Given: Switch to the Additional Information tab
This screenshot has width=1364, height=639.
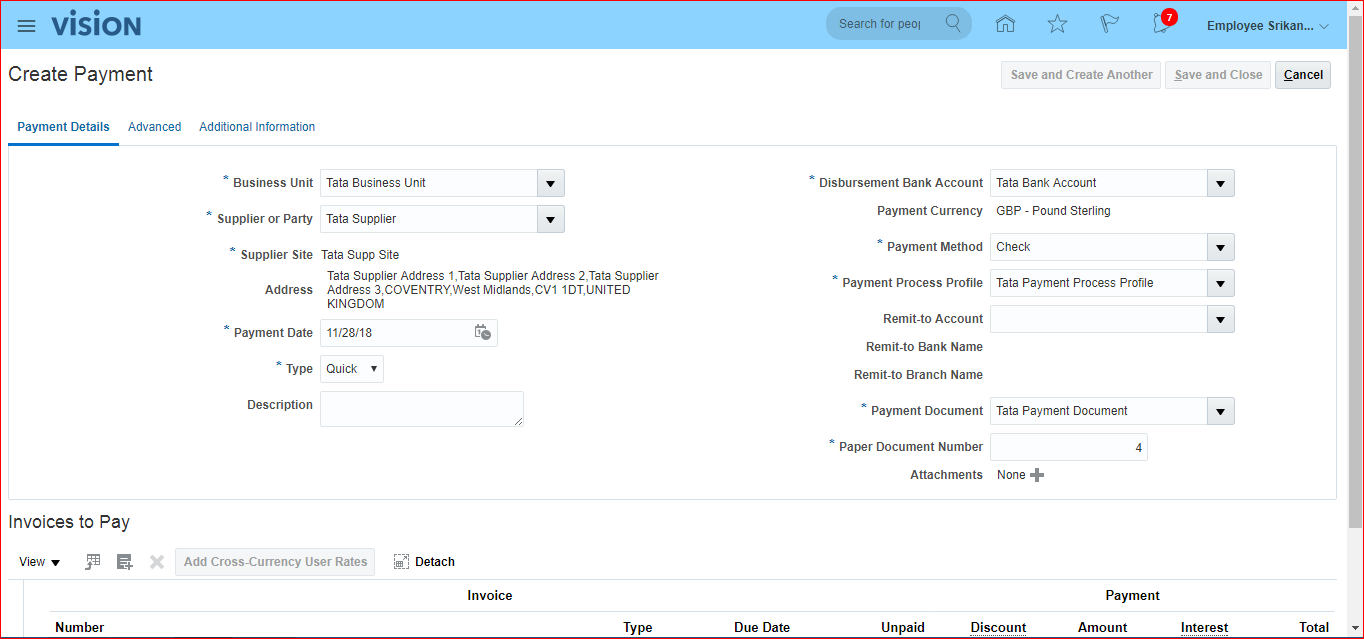Looking at the screenshot, I should tap(257, 127).
